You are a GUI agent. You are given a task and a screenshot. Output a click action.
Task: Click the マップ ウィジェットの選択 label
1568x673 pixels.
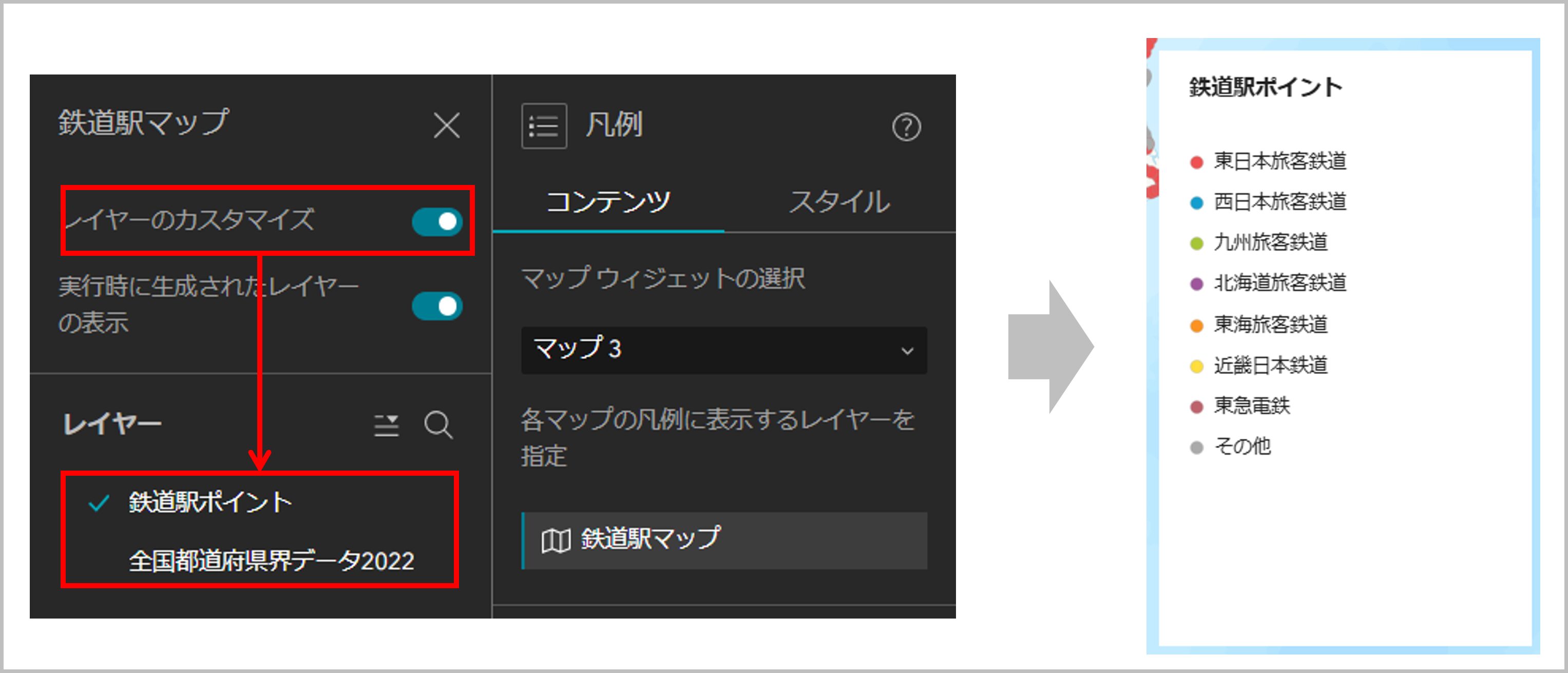[663, 279]
